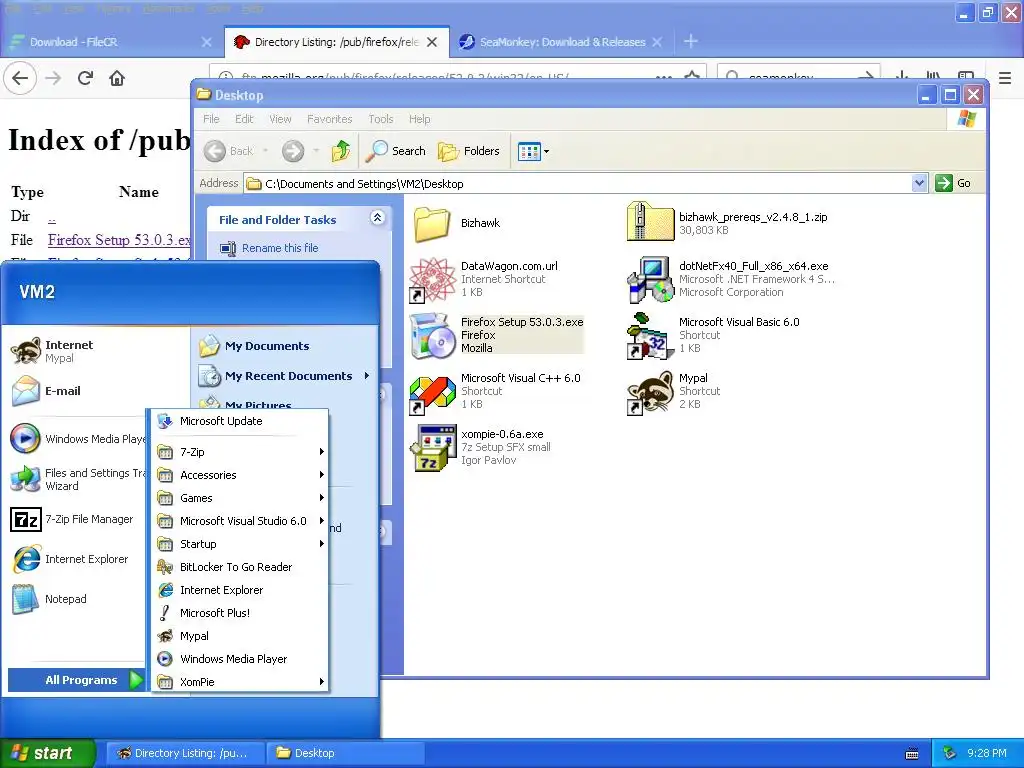Viewport: 1024px width, 768px height.
Task: Toggle the Folders pane button
Action: (469, 151)
